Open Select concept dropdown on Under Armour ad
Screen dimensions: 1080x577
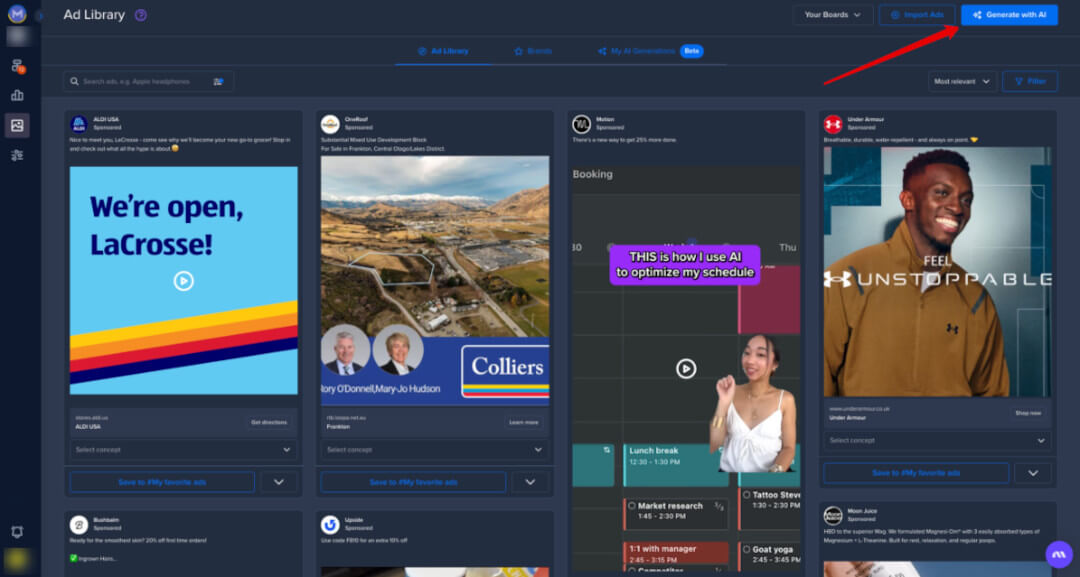coord(937,441)
